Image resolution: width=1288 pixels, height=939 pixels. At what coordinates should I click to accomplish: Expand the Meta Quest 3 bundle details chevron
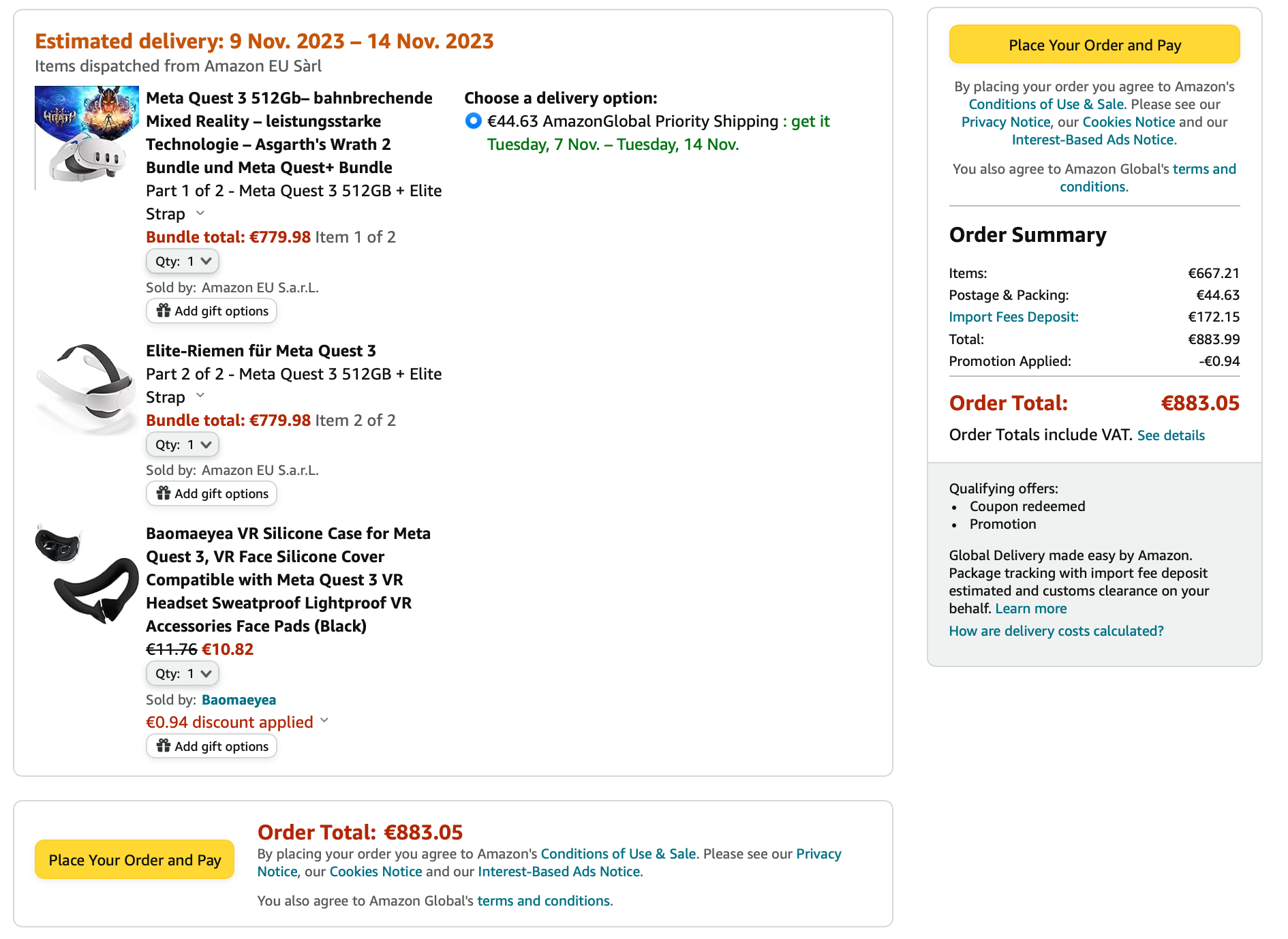tap(200, 214)
